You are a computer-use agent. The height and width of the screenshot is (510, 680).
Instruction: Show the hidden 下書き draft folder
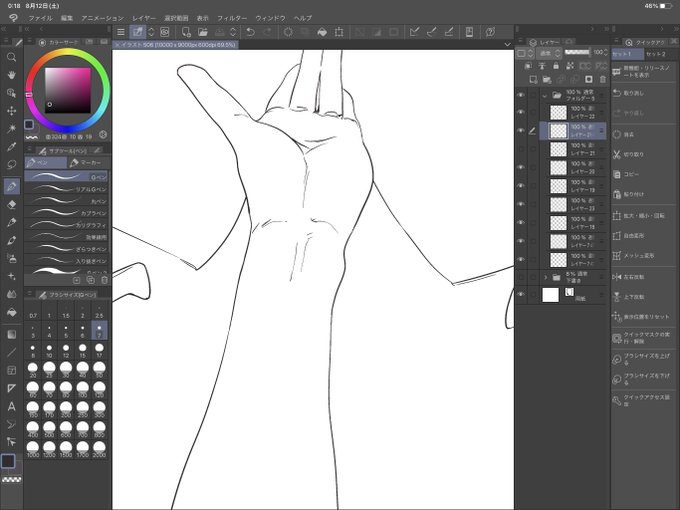pyautogui.click(x=521, y=277)
